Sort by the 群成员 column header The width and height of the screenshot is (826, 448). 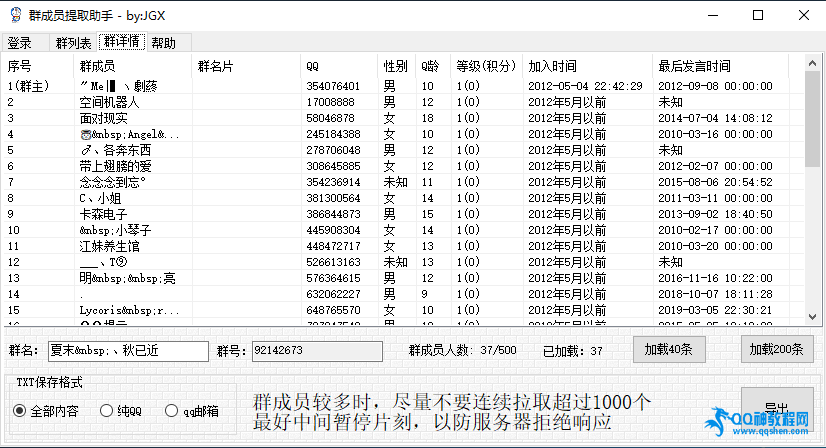click(133, 66)
